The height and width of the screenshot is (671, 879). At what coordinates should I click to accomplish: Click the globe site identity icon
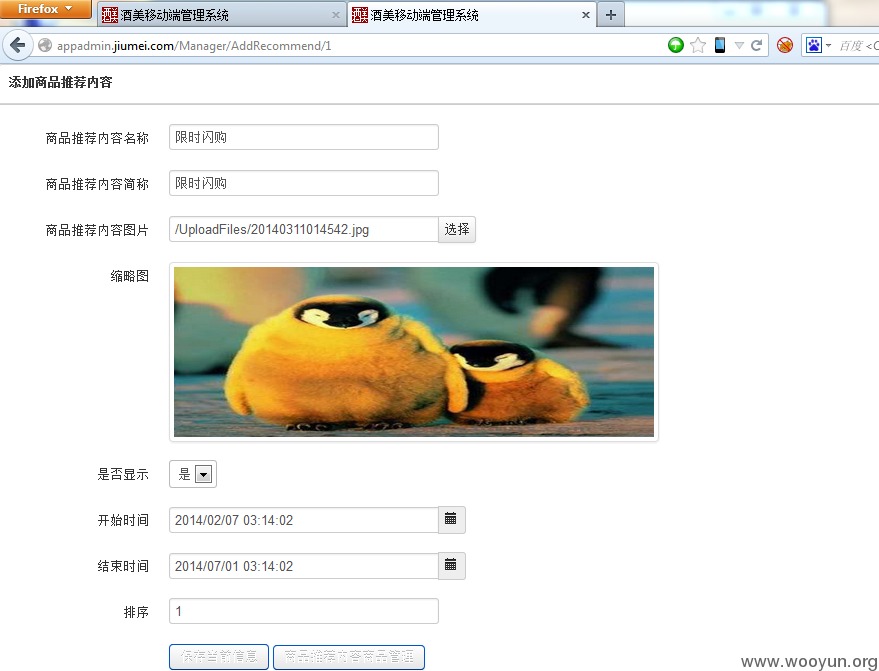tap(44, 45)
